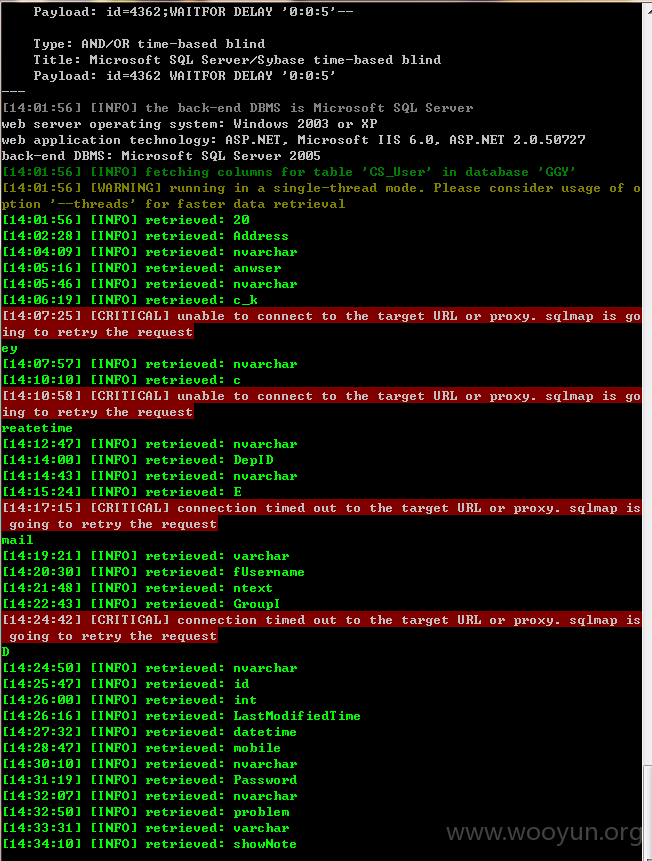652x861 pixels.
Task: Click the 'retrieved: LastModifiedTime' log line
Action: 181,716
